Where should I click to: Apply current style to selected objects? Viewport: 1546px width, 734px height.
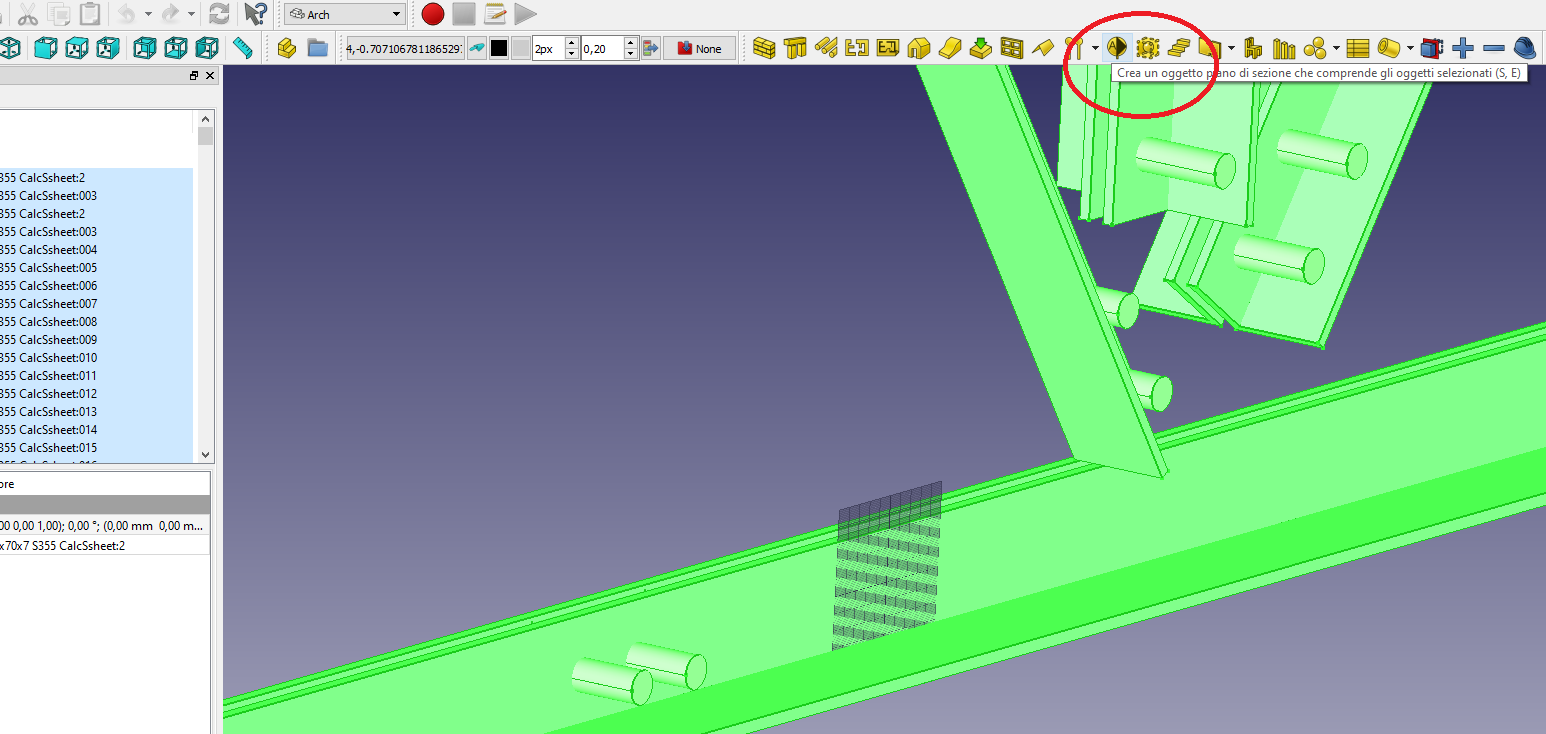(652, 48)
